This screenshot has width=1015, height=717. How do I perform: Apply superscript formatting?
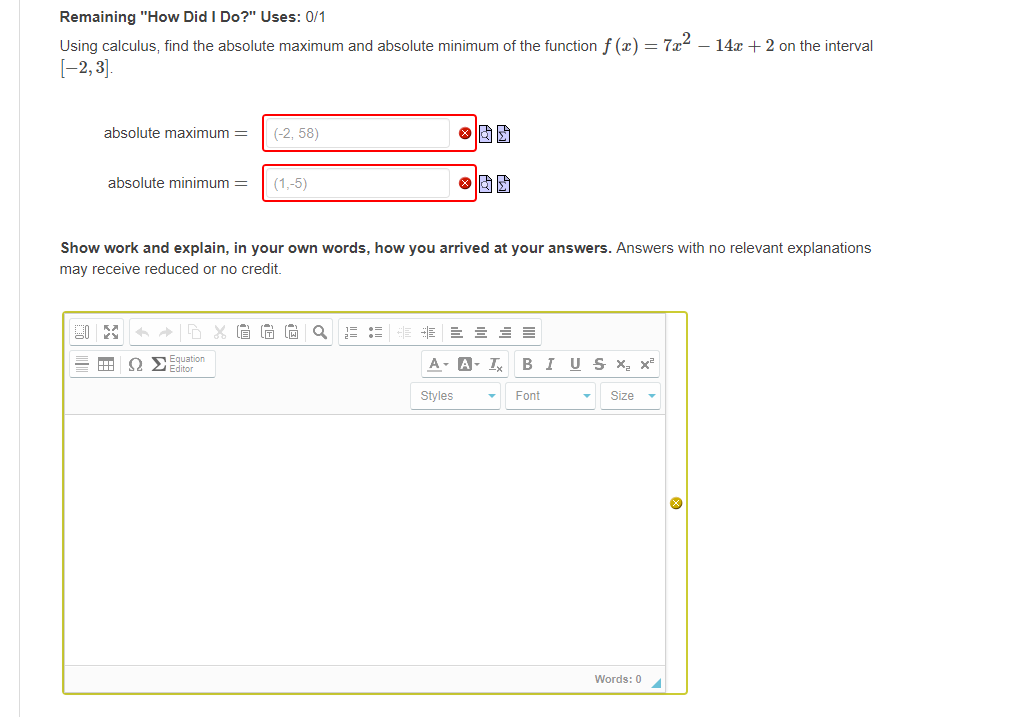[646, 364]
